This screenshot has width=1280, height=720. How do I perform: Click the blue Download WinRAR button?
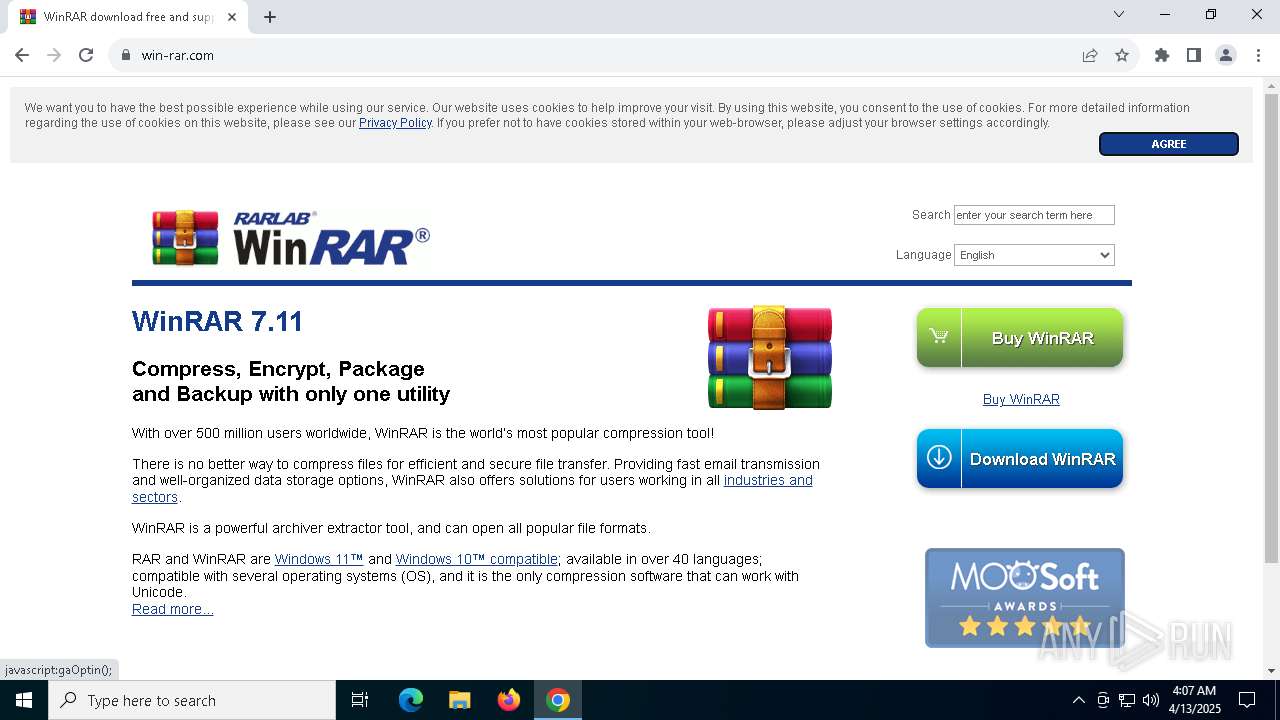(x=1020, y=458)
